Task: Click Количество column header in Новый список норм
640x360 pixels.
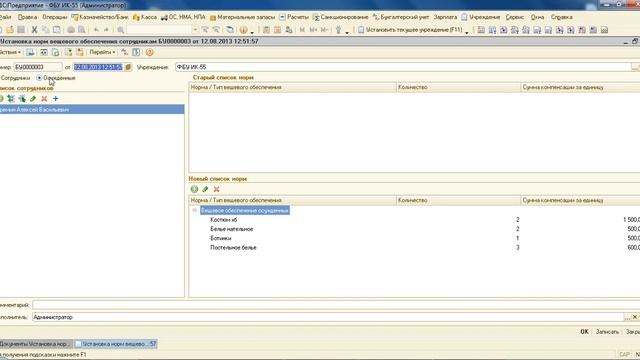Action: [458, 200]
